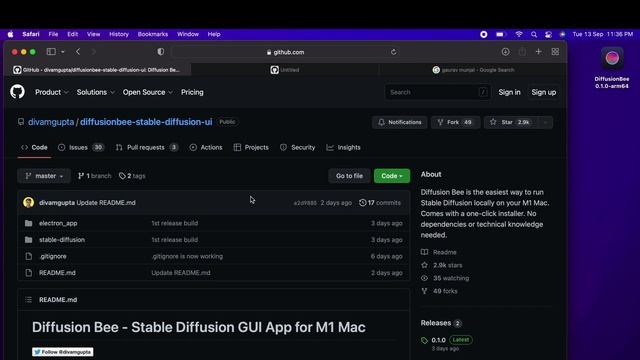This screenshot has height=360, width=640.
Task: Click the screen recording indicator icon
Action: pos(484,34)
